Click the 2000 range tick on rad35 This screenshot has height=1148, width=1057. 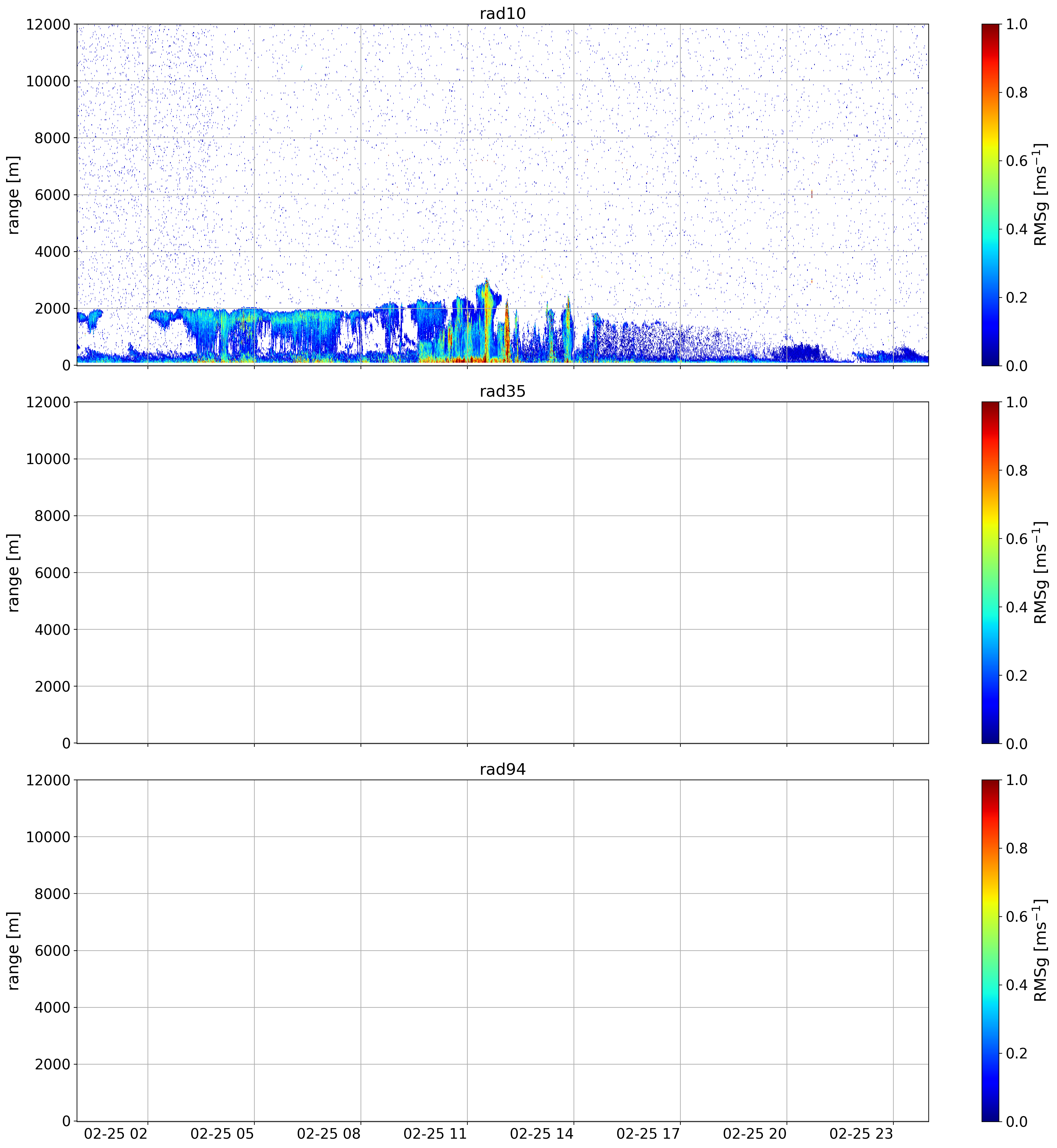[x=53, y=686]
